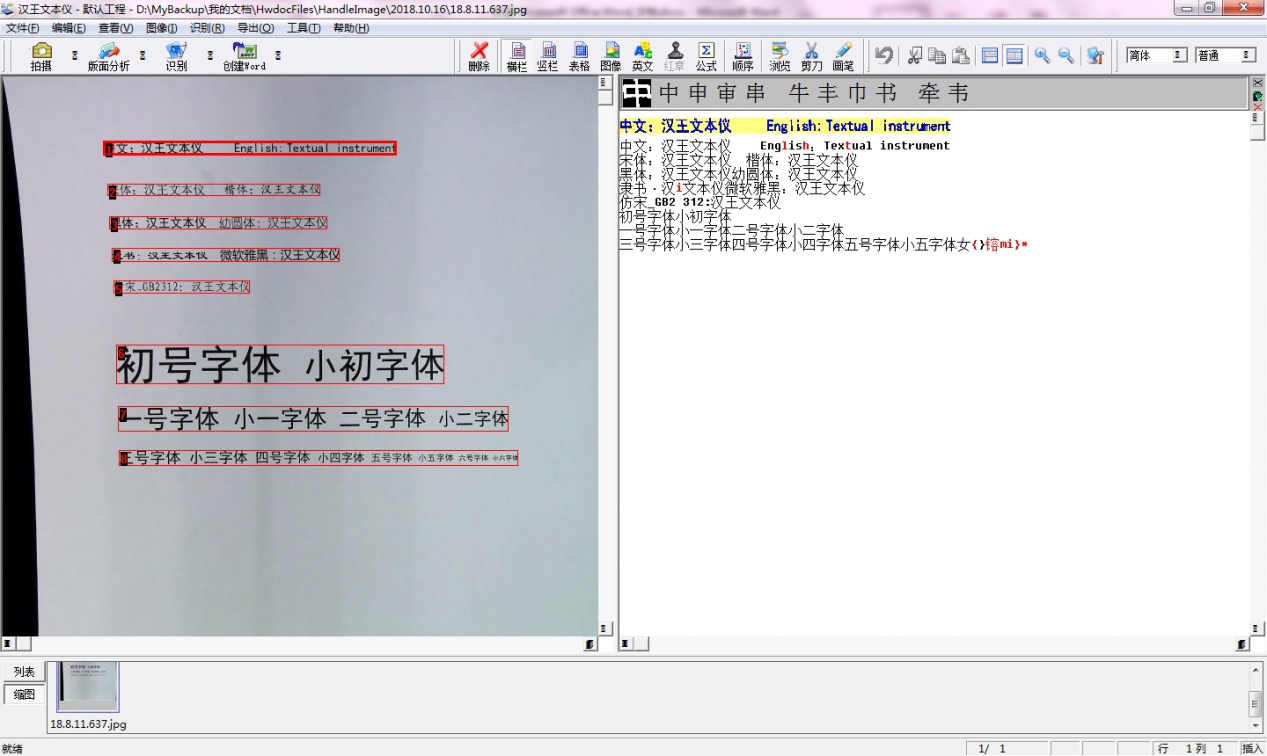Open the 简体 character set dropdown
1267x756 pixels.
pos(1179,55)
